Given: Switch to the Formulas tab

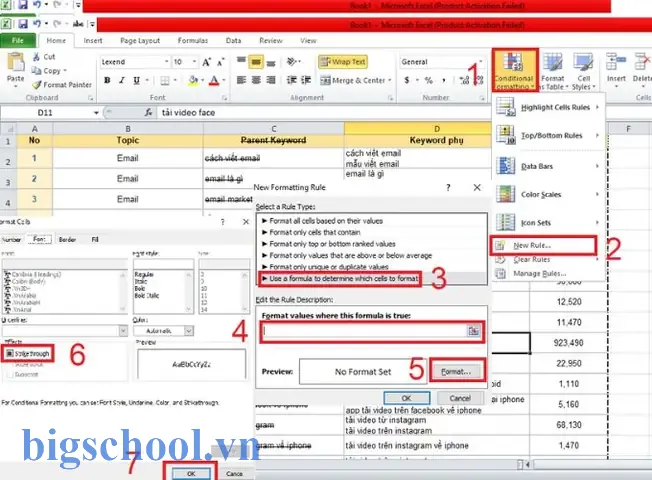Looking at the screenshot, I should pos(193,40).
